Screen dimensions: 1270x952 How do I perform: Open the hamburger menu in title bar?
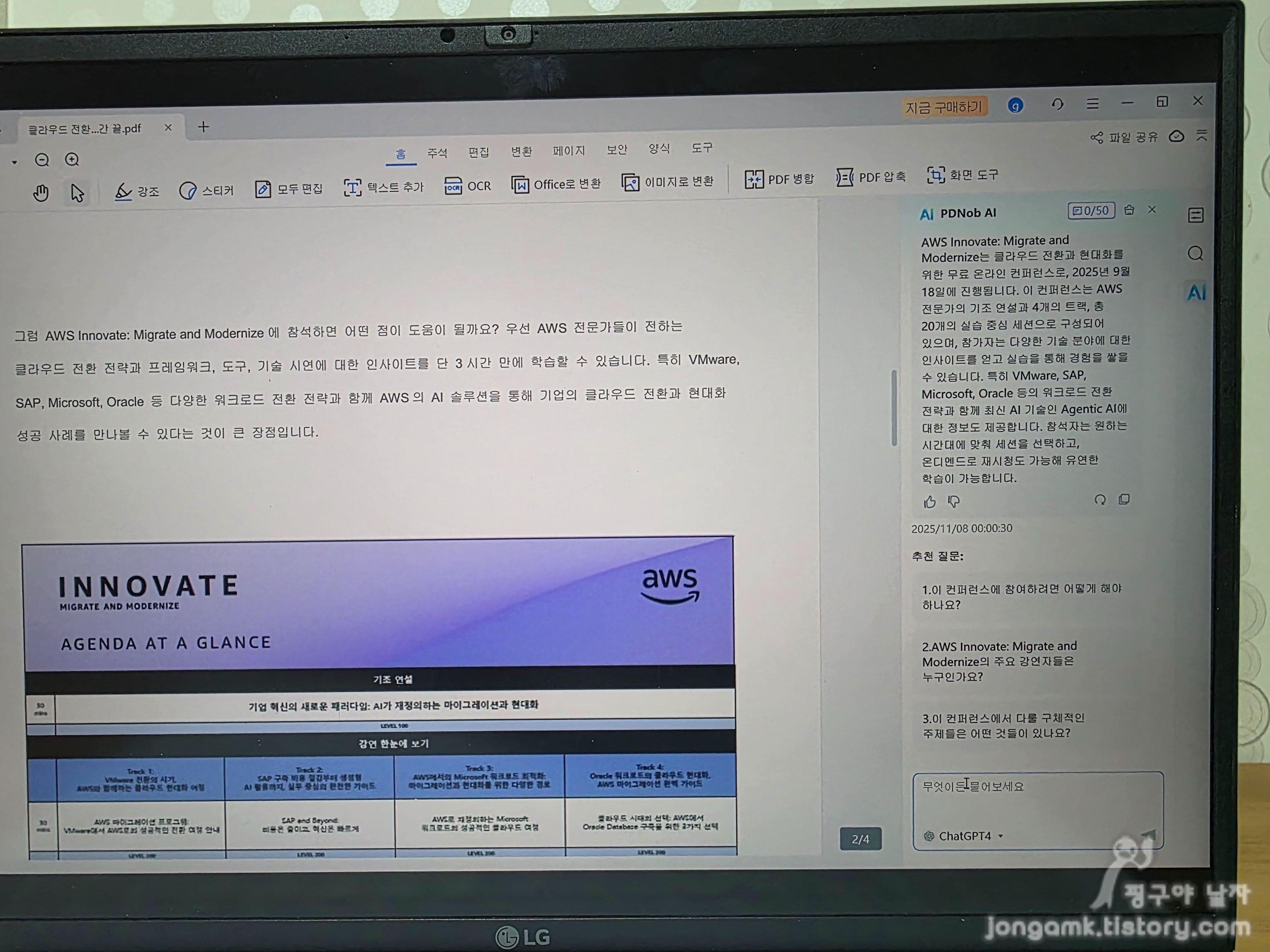coord(1092,103)
